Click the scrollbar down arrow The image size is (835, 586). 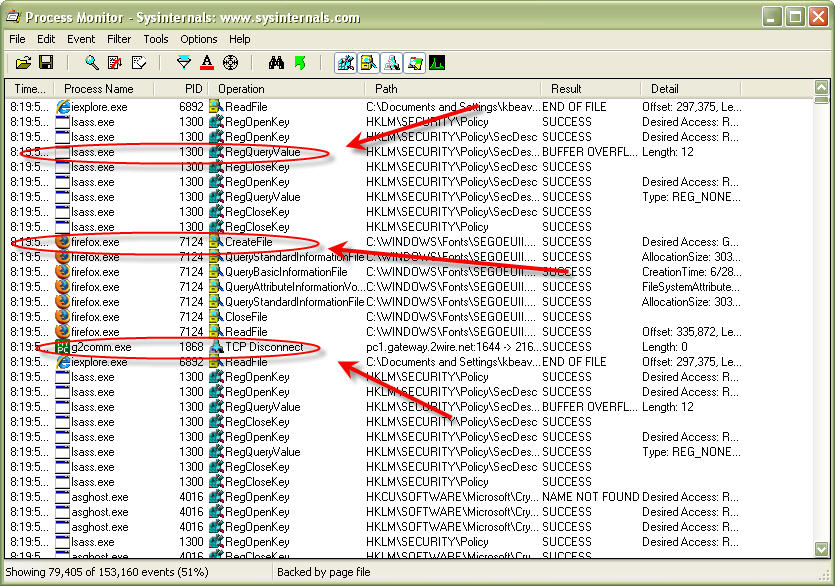click(822, 549)
